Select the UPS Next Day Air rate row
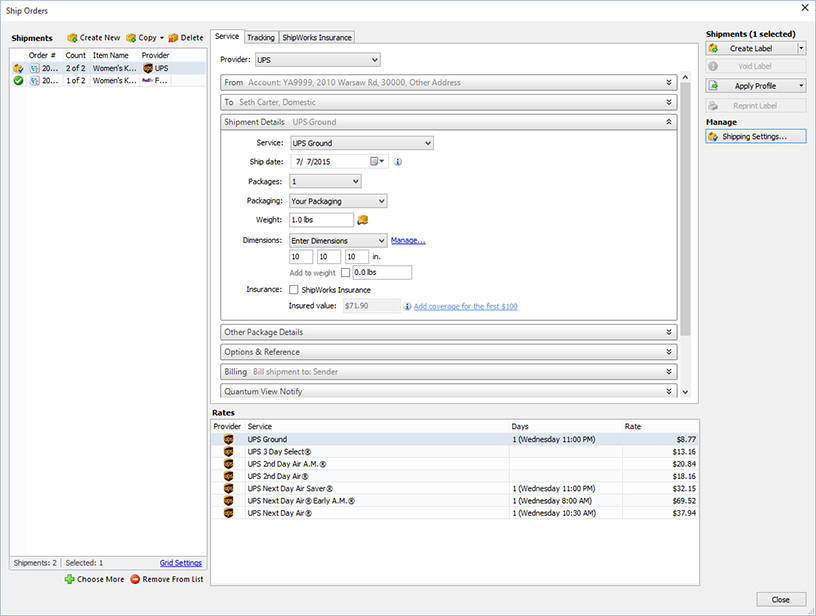 click(x=454, y=514)
